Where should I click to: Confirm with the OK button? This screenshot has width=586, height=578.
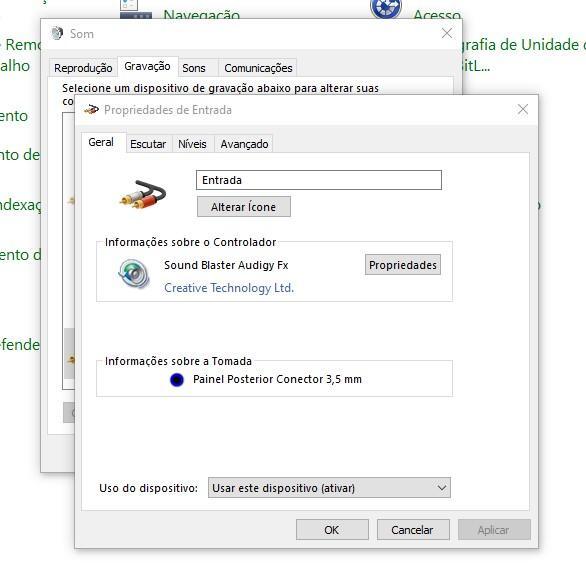point(332,529)
